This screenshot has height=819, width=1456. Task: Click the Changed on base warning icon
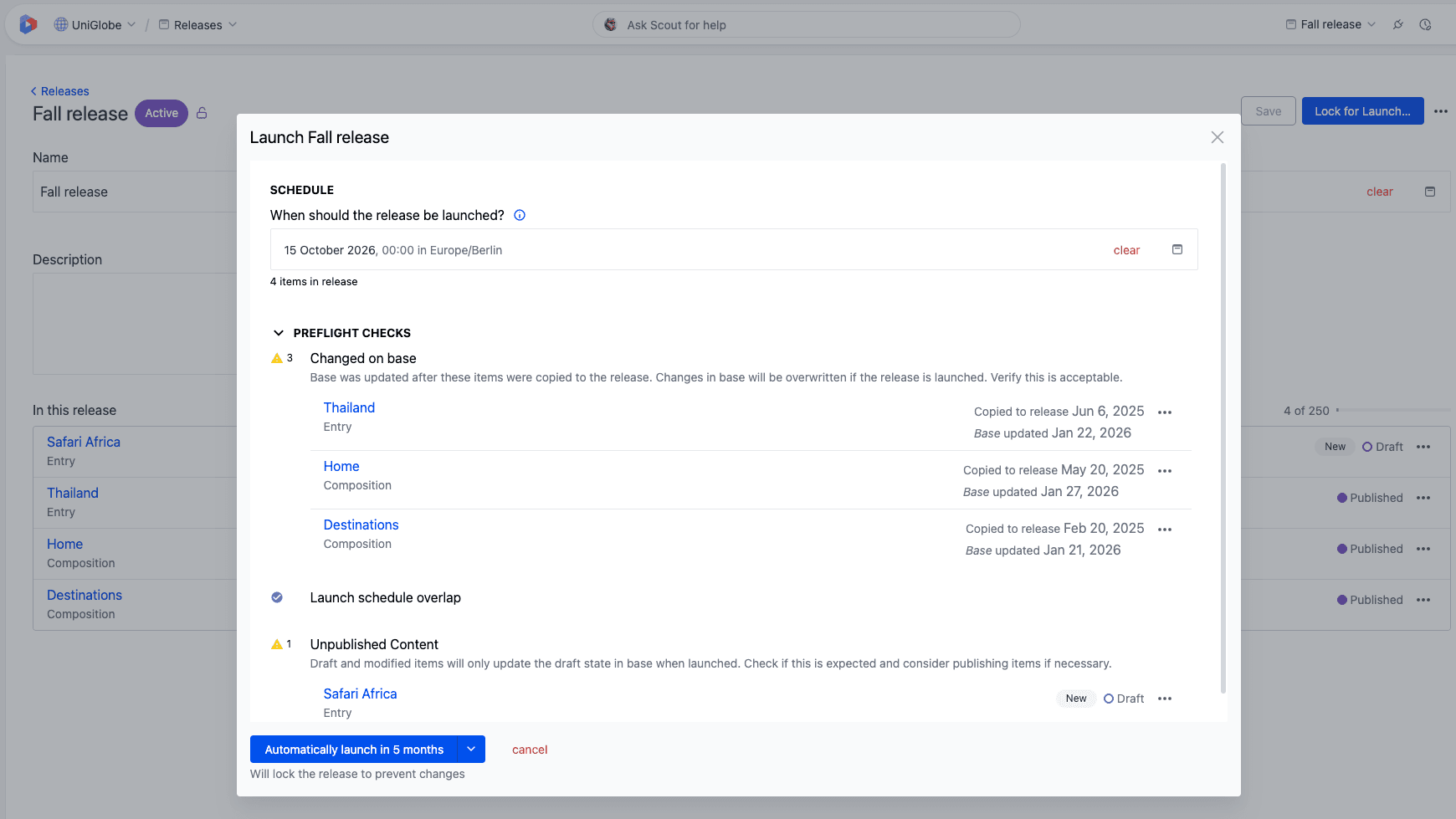coord(277,358)
